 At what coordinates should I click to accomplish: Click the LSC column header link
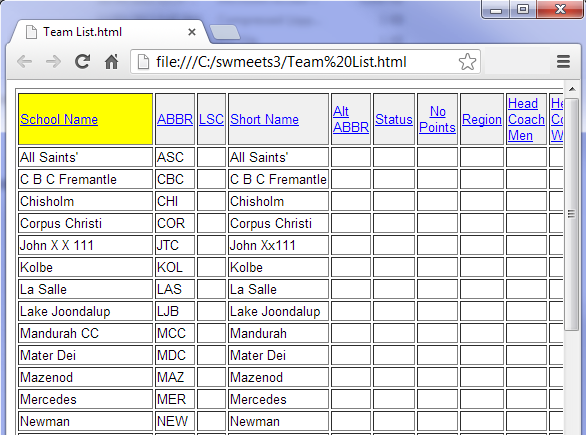[211, 120]
